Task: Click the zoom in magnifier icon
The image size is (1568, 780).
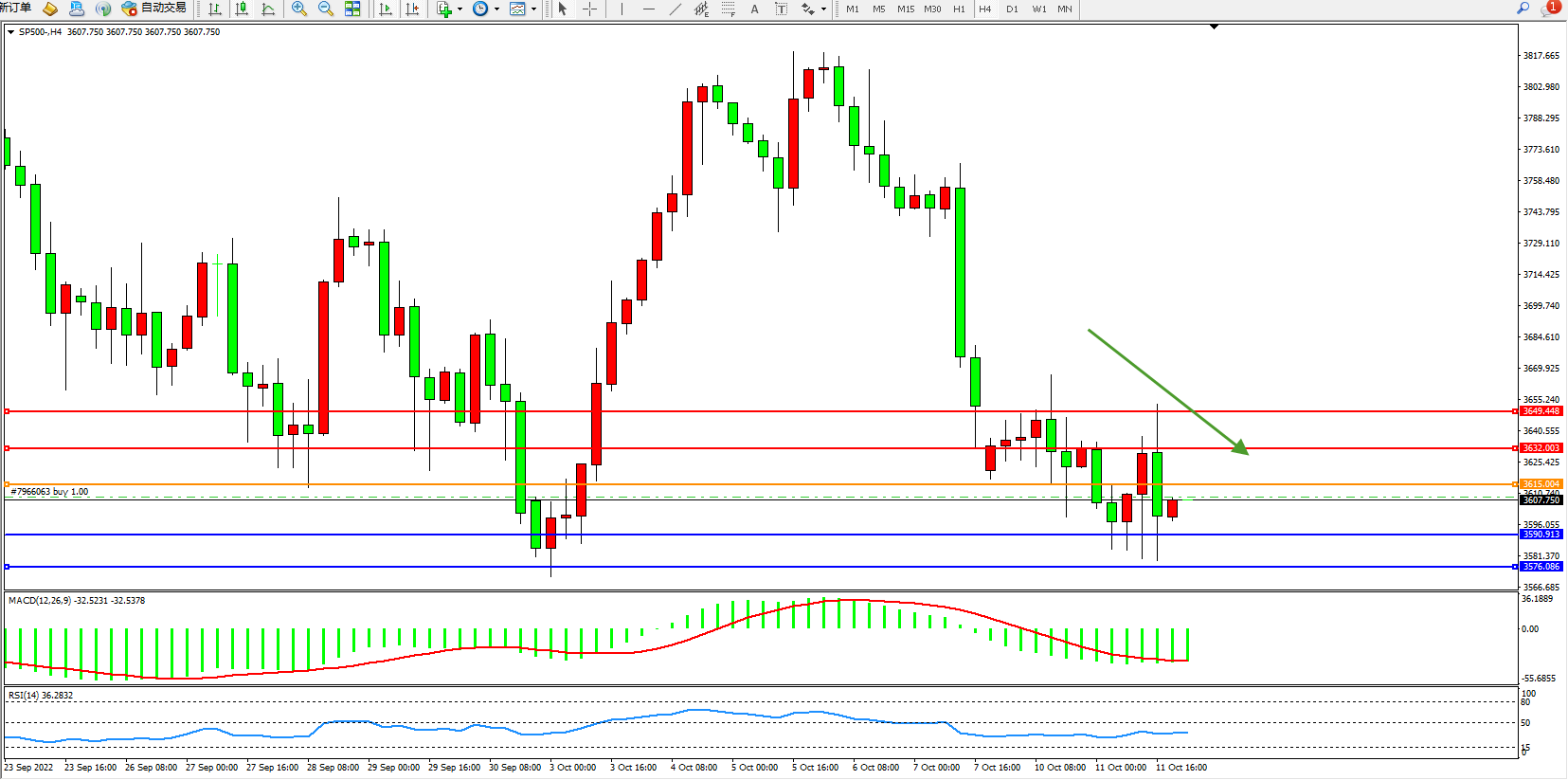Action: [x=299, y=9]
